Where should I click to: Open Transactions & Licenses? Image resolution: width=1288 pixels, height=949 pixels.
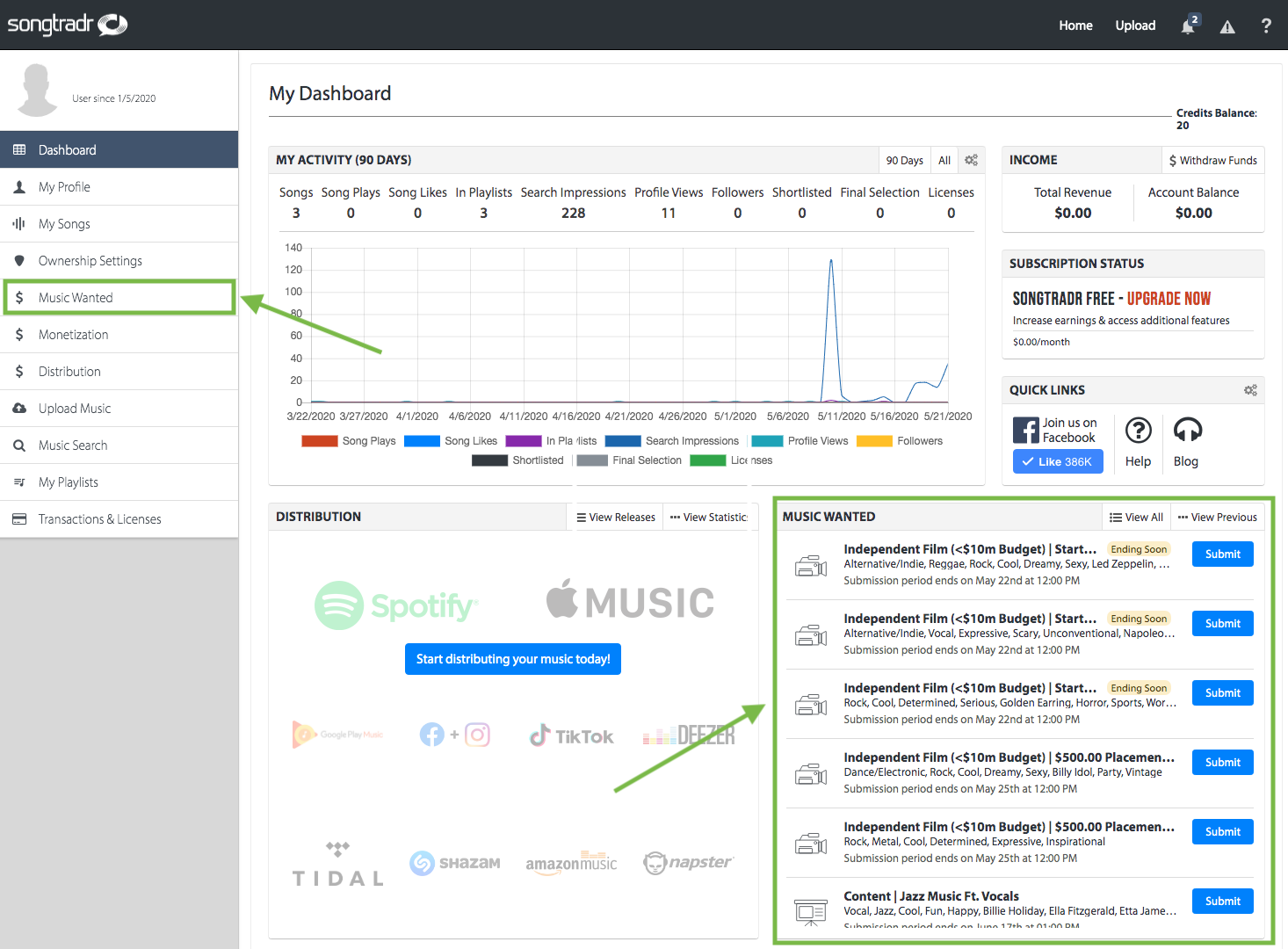119,519
